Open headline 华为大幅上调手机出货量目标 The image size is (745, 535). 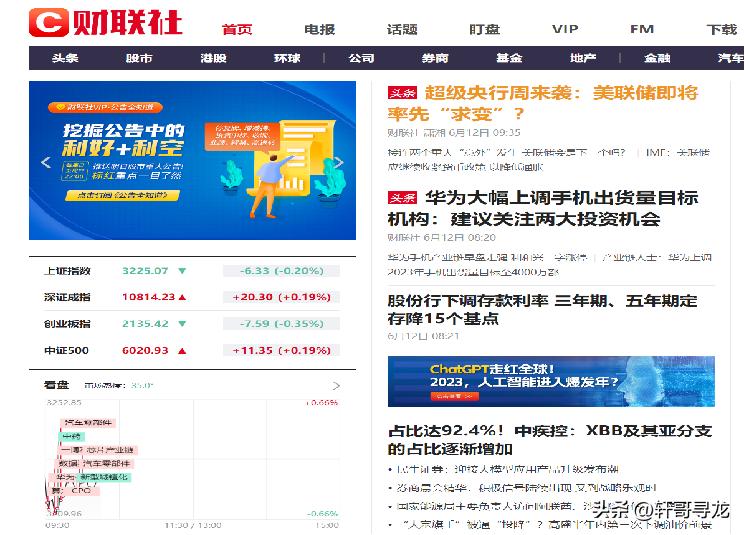pos(543,208)
